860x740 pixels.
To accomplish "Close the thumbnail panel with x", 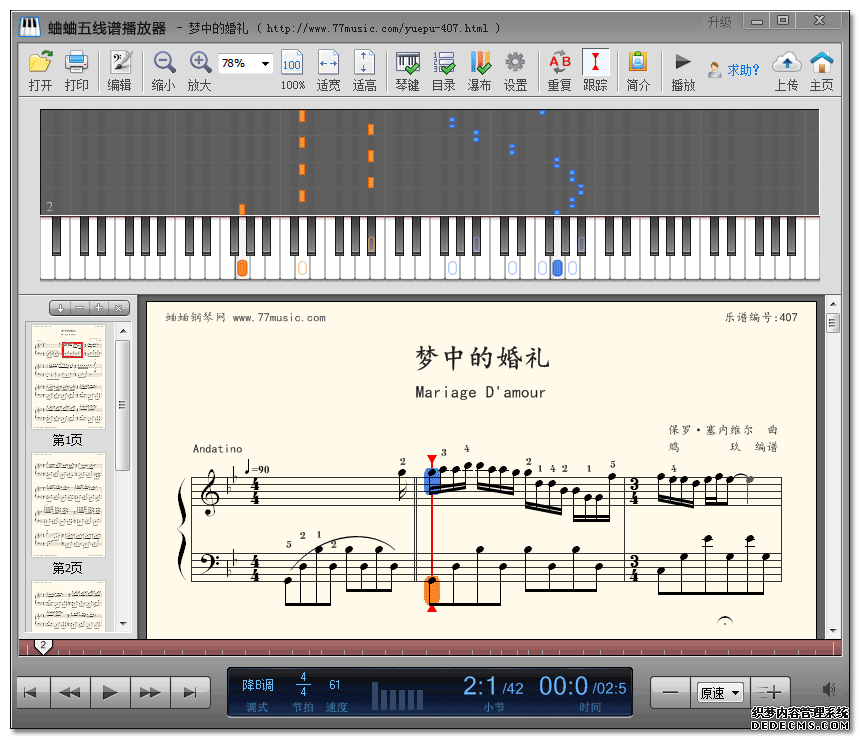I will [x=118, y=308].
